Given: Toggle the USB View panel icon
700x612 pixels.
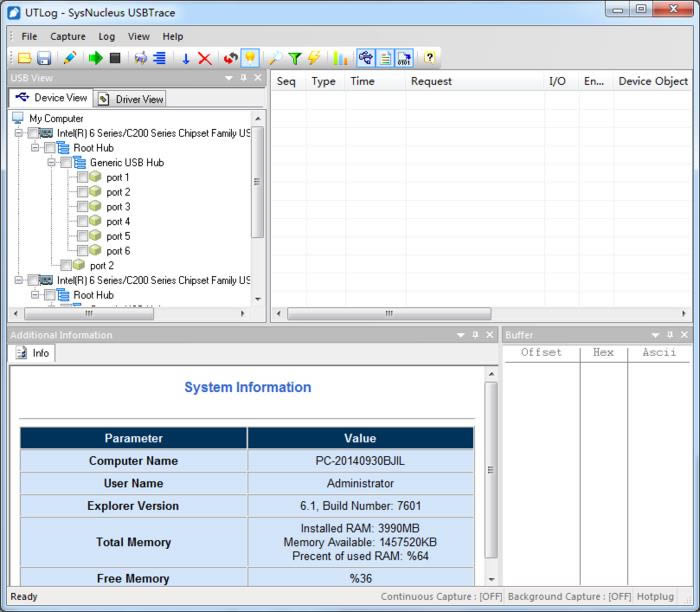Looking at the screenshot, I should coord(366,58).
